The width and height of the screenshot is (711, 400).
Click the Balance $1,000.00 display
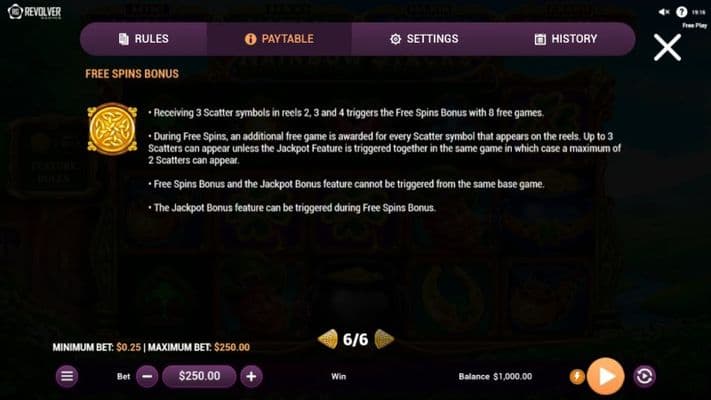(x=495, y=376)
